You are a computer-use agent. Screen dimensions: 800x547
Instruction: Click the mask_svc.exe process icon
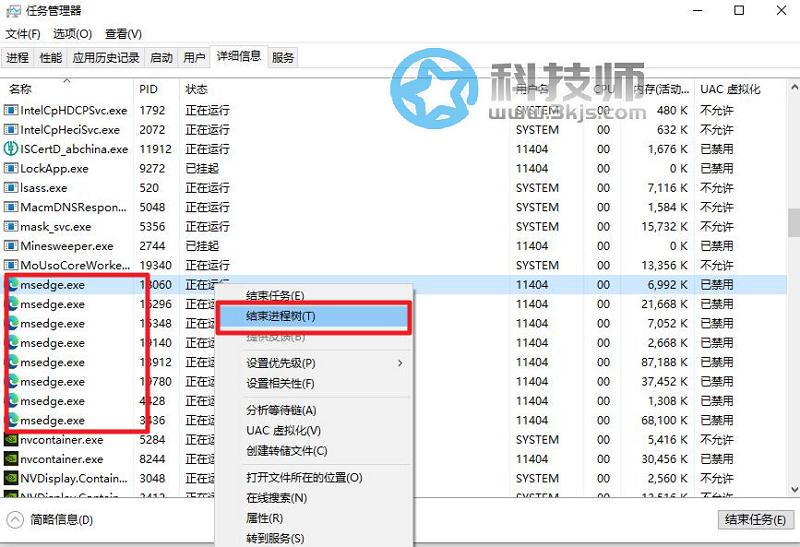click(x=11, y=227)
